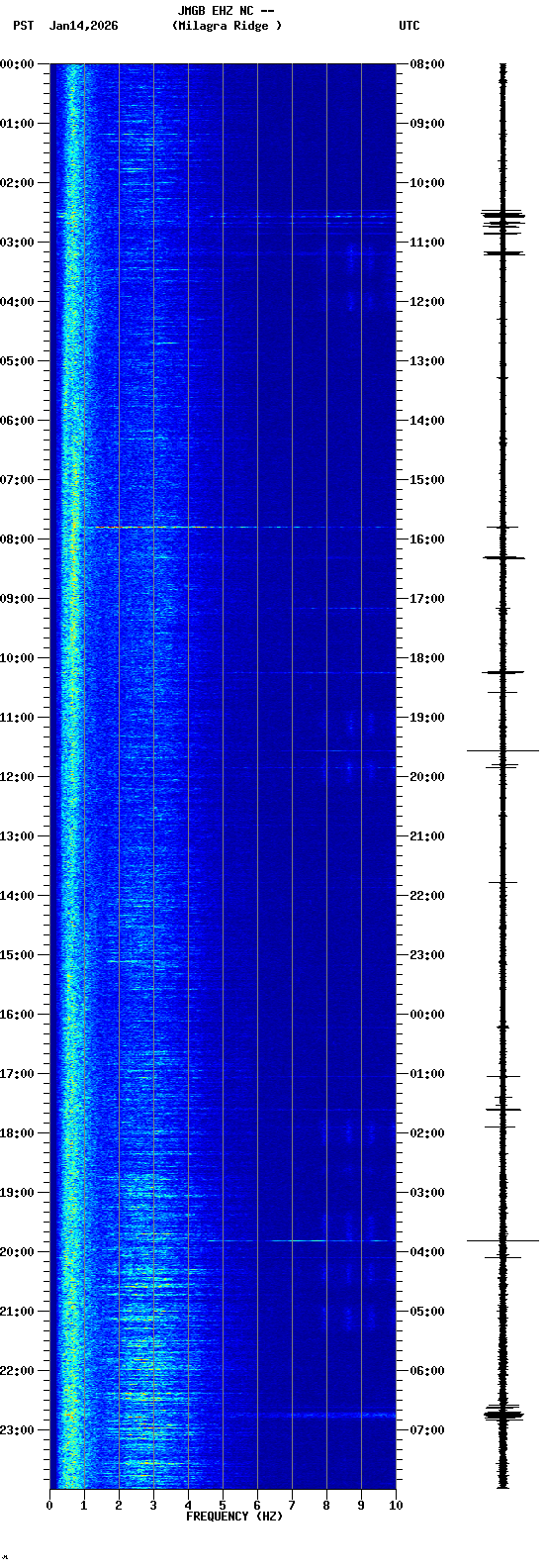546x1568 pixels.
Task: Click the "UTC" timezone label
Action: [409, 26]
